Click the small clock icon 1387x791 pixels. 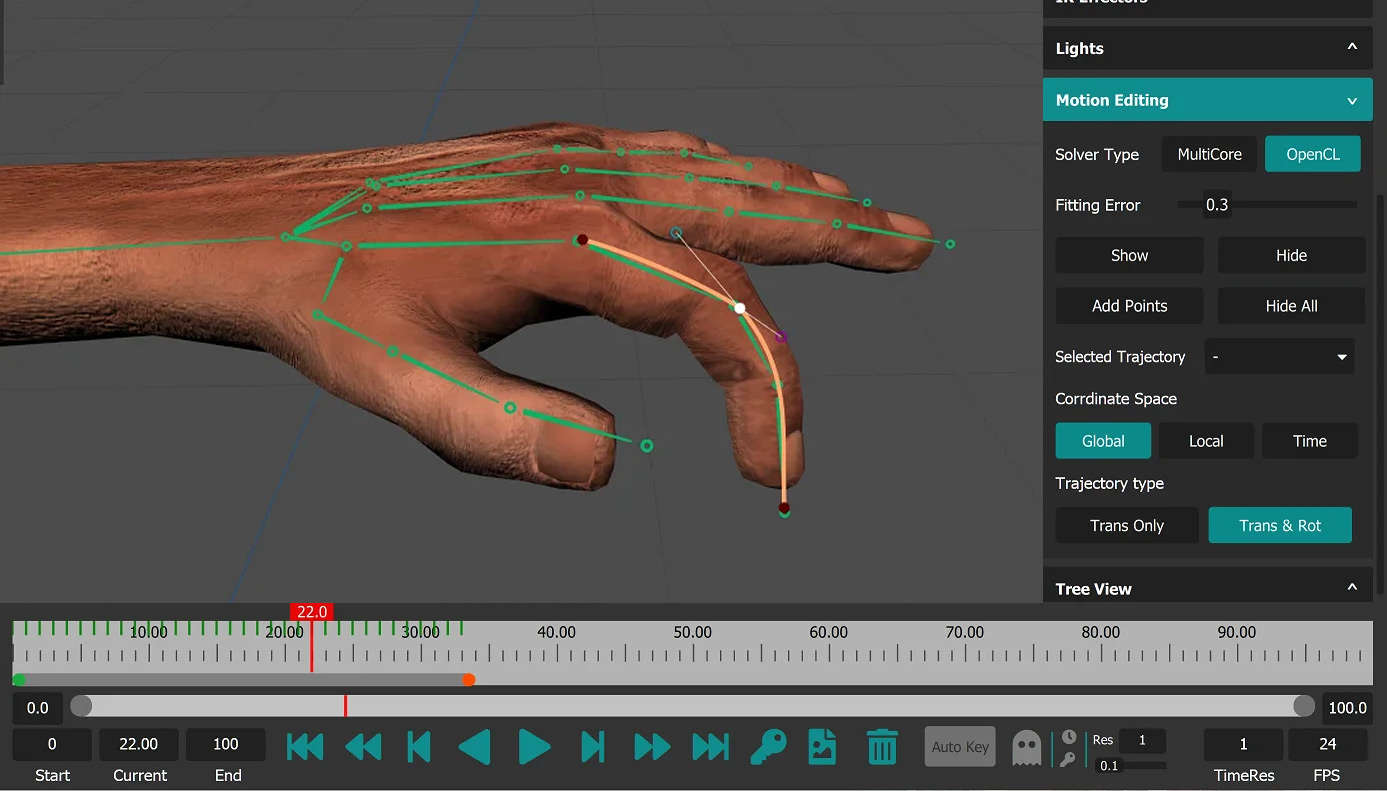(x=1069, y=737)
